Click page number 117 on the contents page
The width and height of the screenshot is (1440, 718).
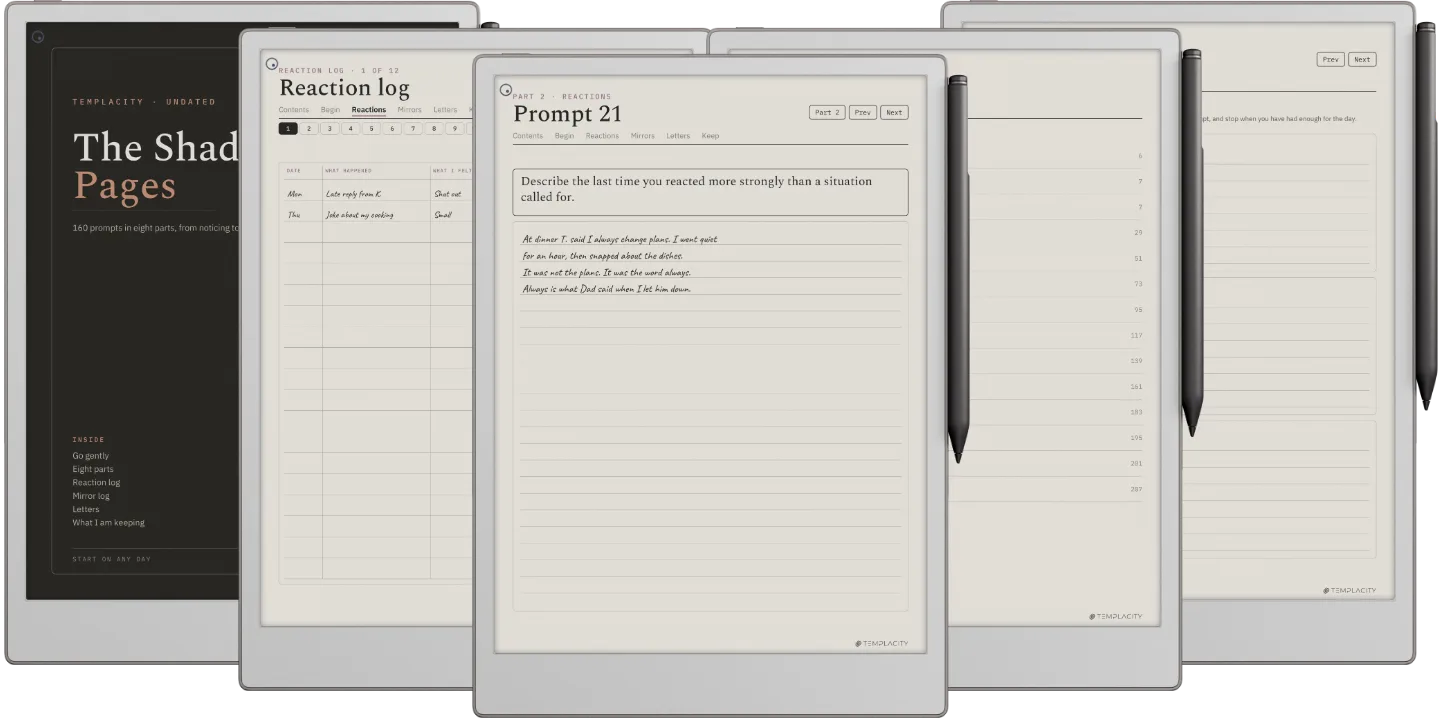pos(1136,336)
